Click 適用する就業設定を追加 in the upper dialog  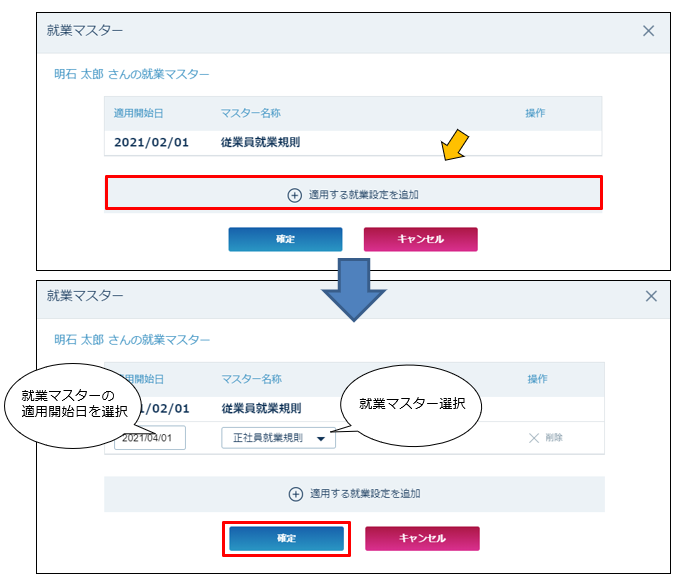pyautogui.click(x=354, y=194)
